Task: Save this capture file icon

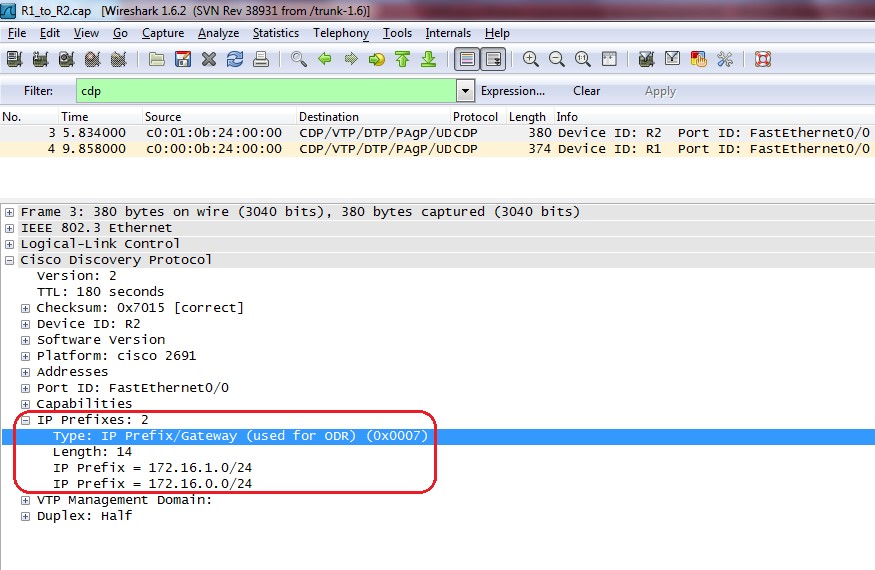Action: (182, 59)
